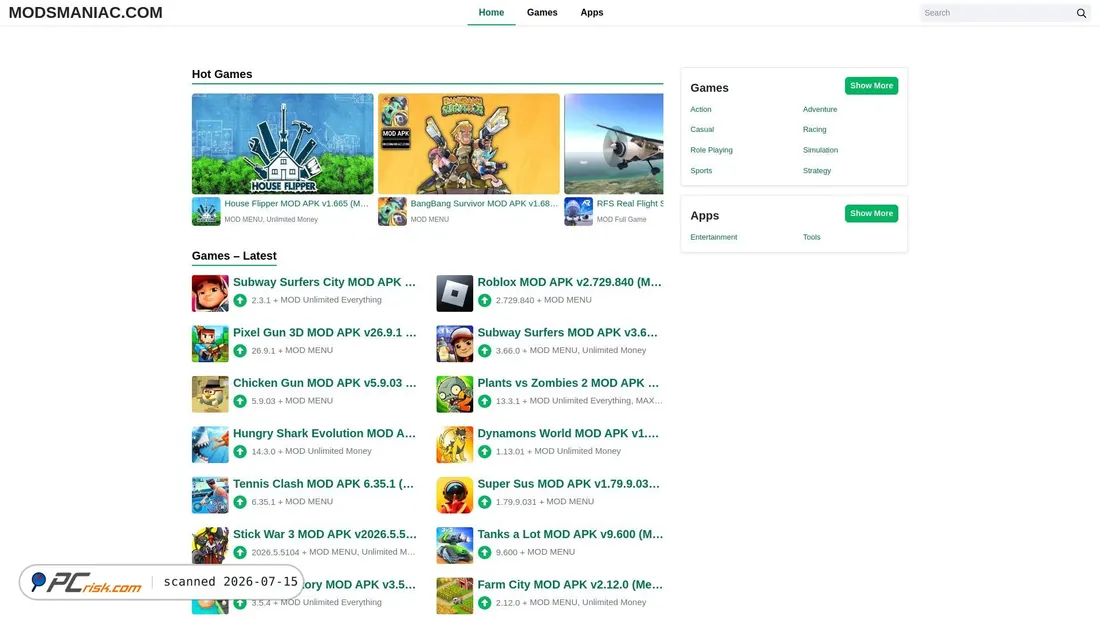Open the Dynamons World icon

click(x=455, y=444)
